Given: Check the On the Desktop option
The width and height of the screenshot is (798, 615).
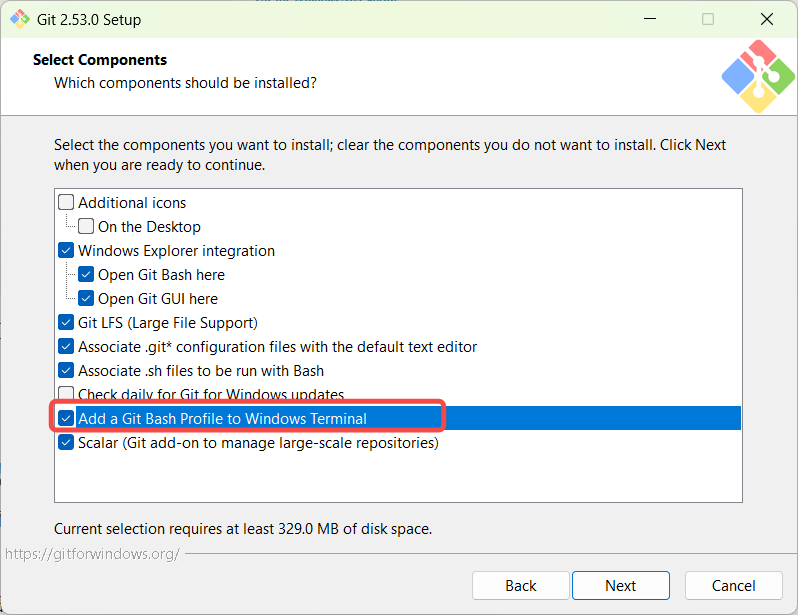Looking at the screenshot, I should tap(87, 227).
